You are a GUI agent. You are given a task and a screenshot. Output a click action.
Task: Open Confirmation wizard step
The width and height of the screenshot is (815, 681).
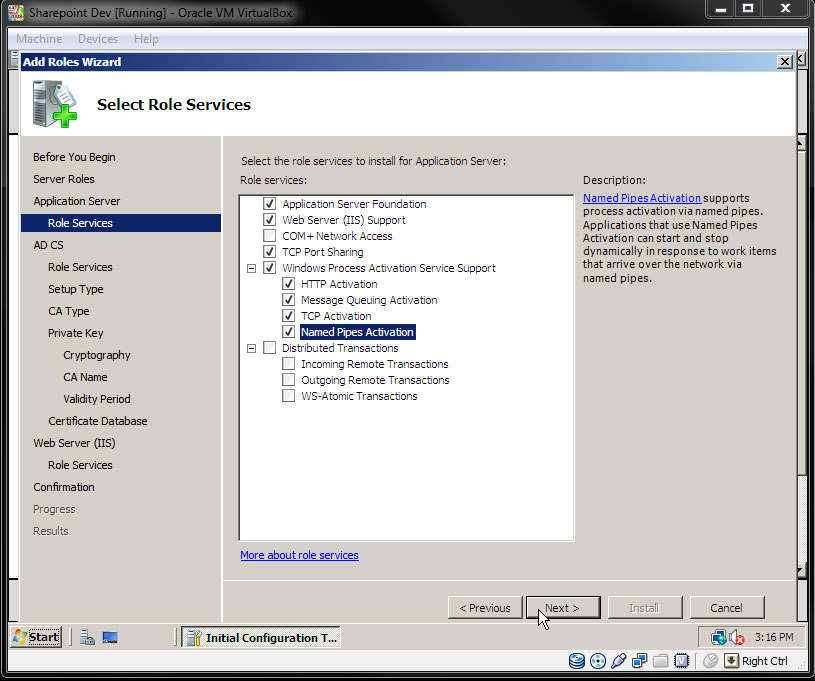[x=64, y=487]
